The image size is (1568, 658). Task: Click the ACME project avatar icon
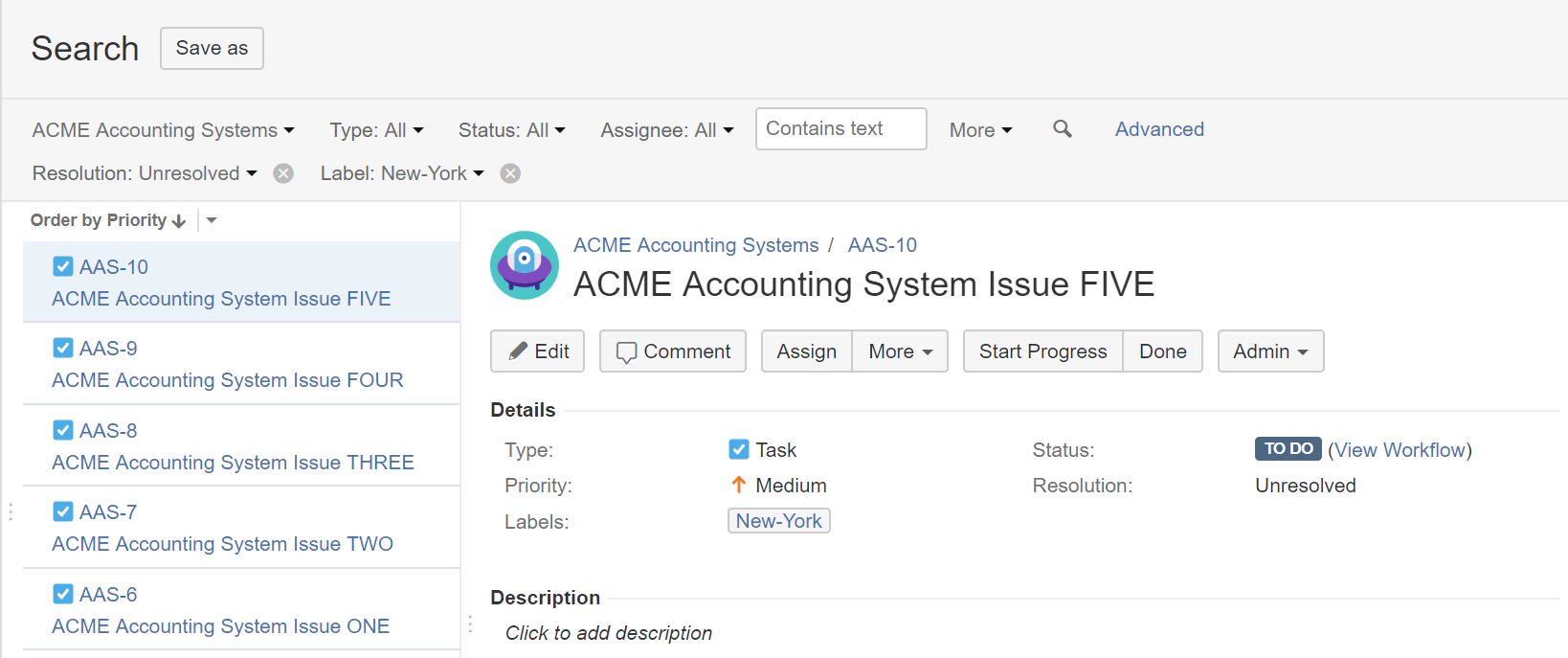click(x=525, y=265)
